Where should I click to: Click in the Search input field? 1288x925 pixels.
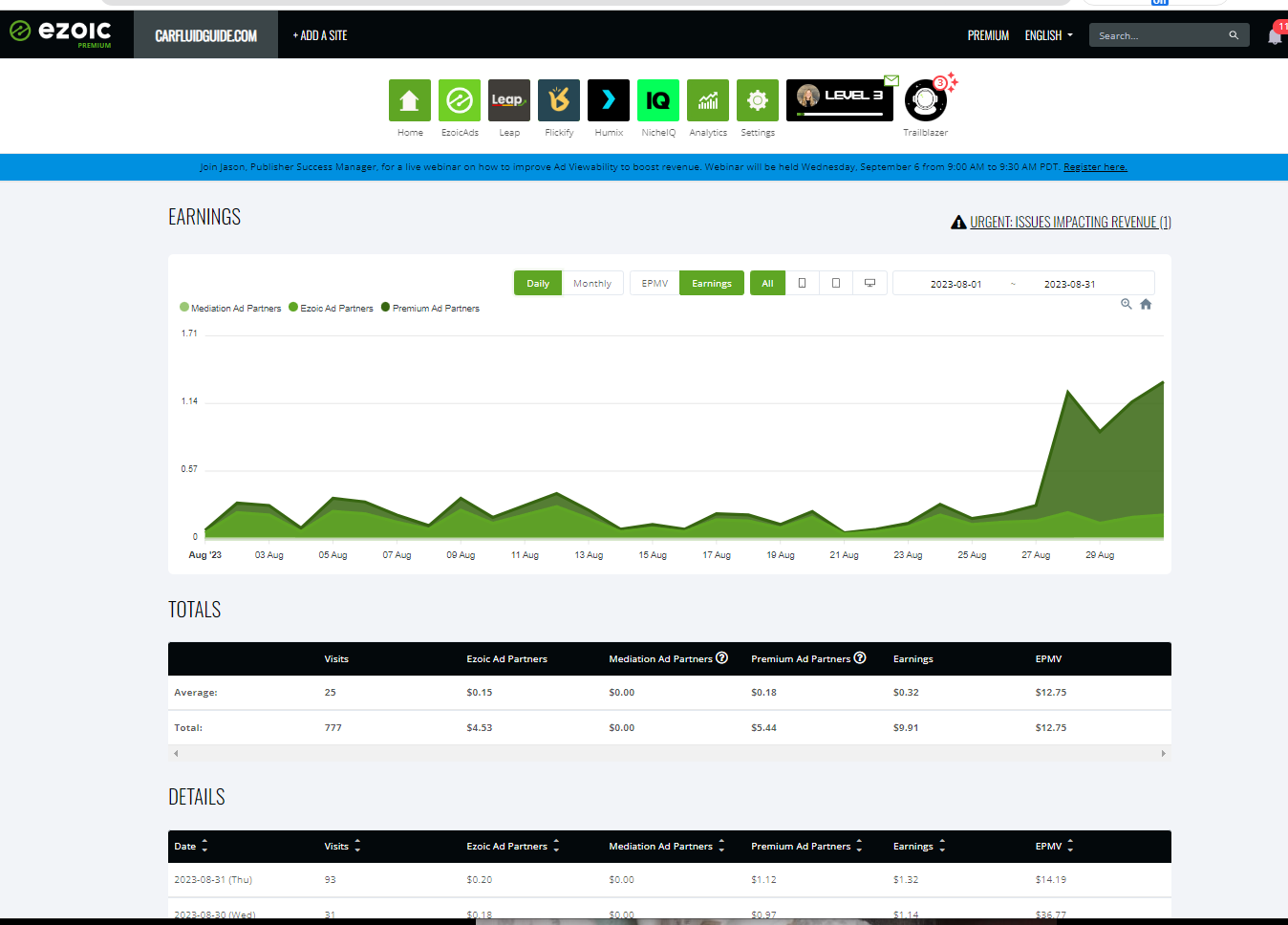point(1158,35)
